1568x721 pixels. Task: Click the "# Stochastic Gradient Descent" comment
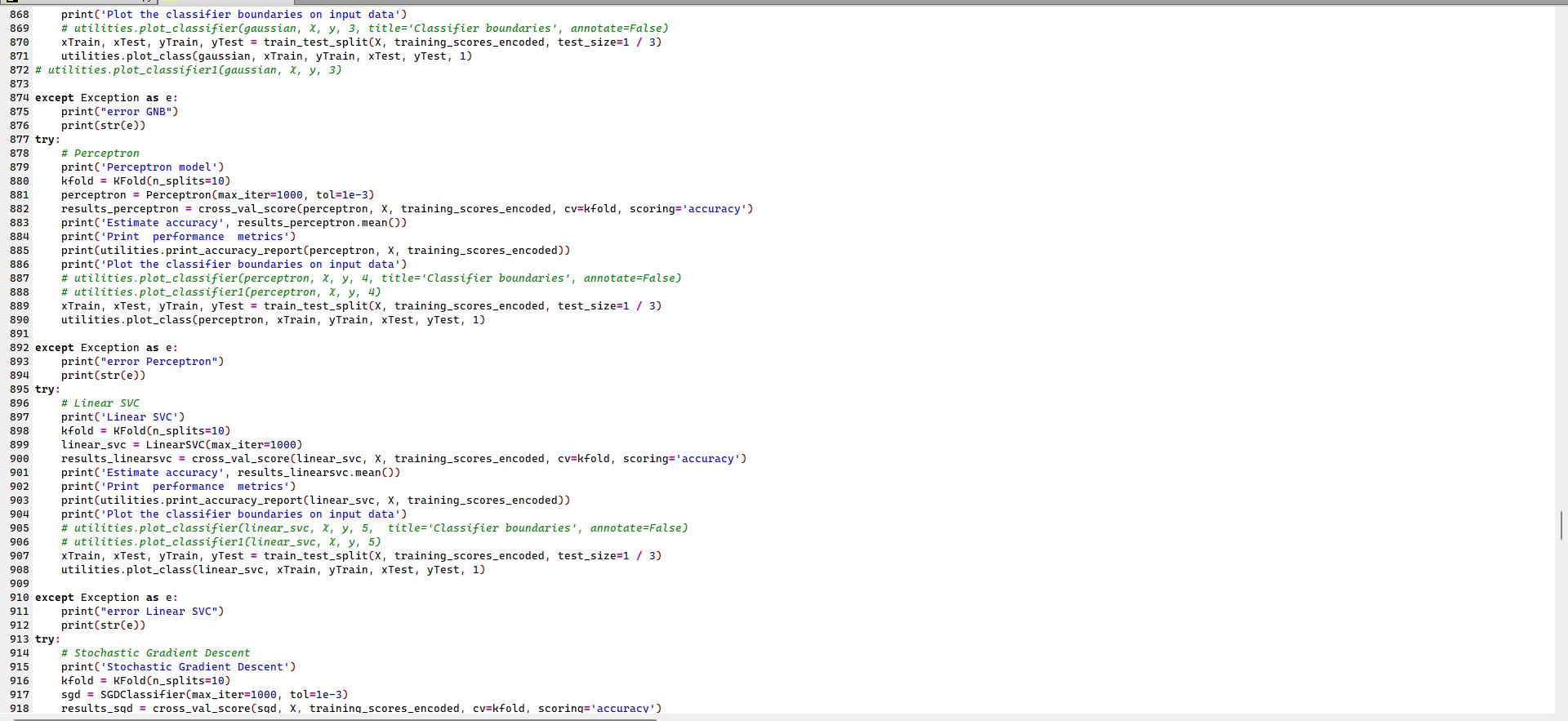(x=156, y=653)
